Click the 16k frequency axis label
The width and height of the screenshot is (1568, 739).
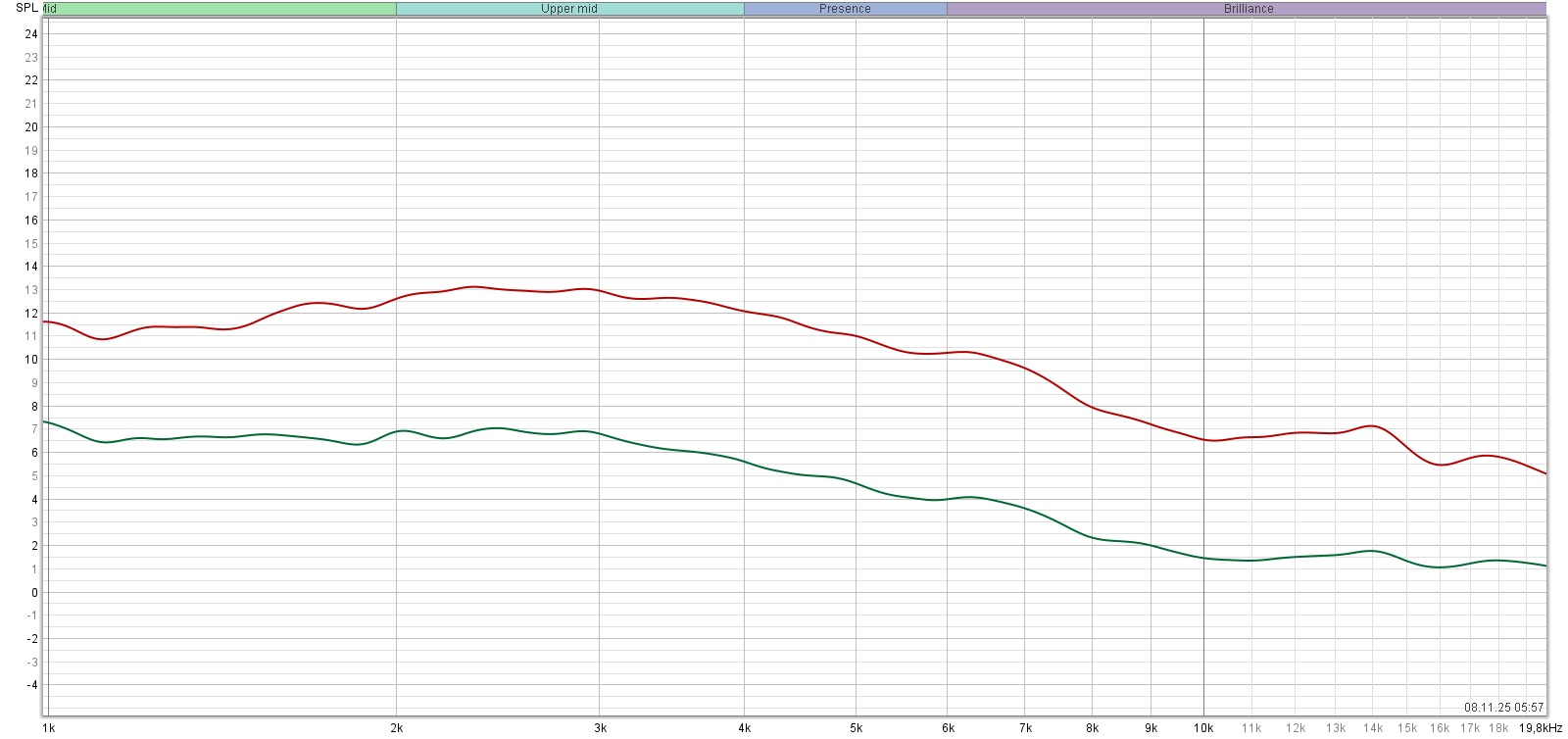1440,728
